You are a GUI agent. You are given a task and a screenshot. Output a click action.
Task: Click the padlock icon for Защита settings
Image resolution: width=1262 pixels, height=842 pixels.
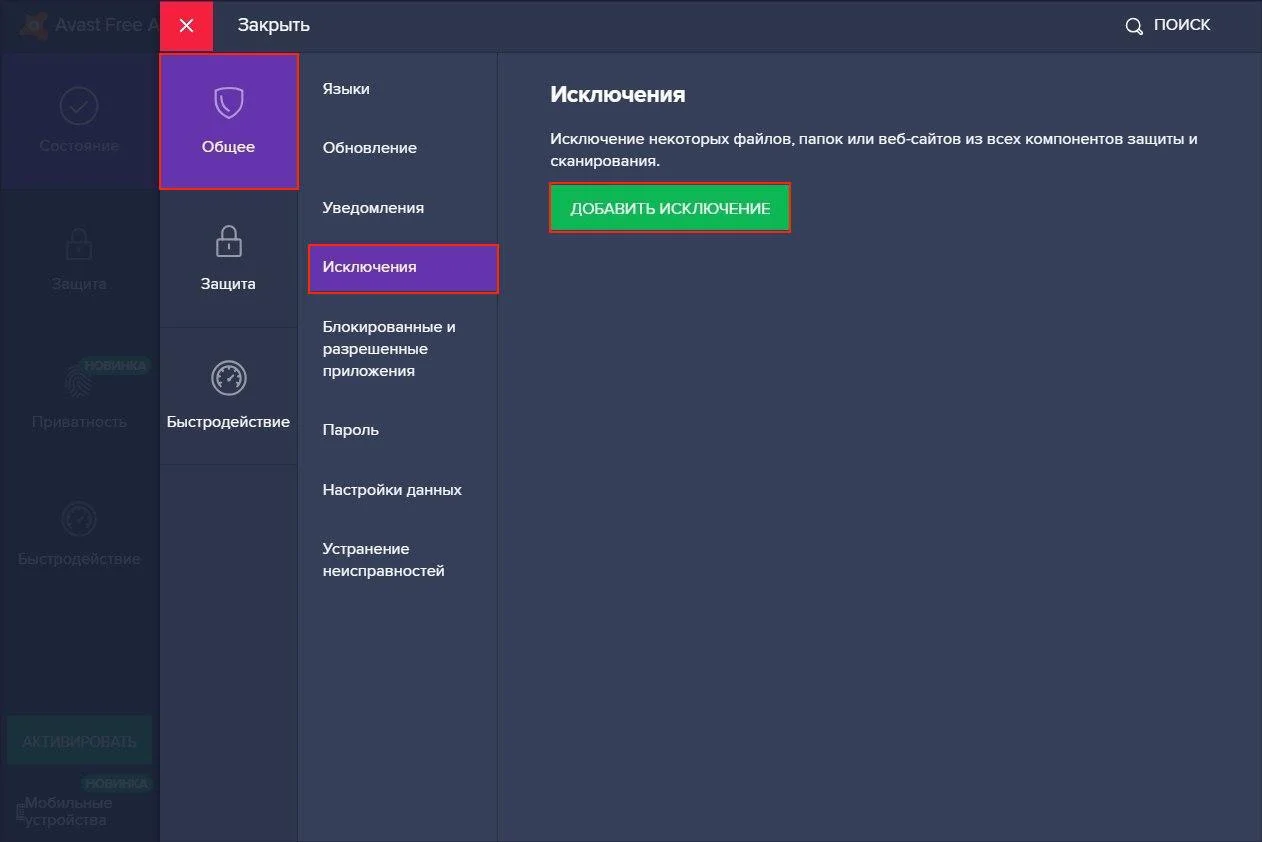coord(228,241)
